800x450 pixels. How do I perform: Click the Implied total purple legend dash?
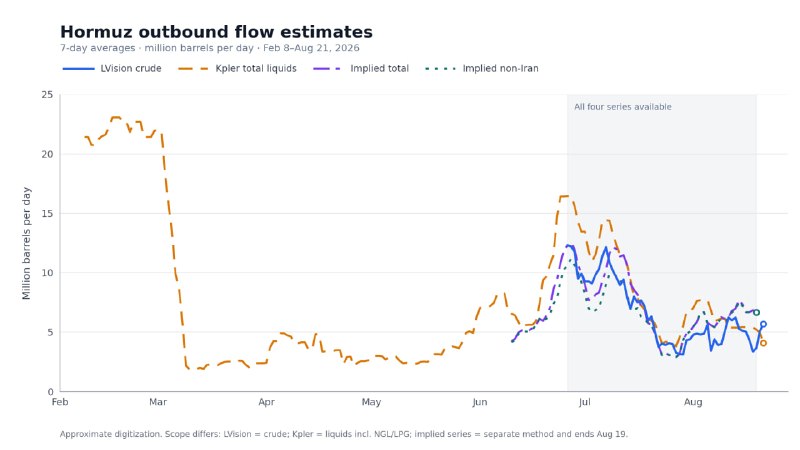pyautogui.click(x=327, y=68)
